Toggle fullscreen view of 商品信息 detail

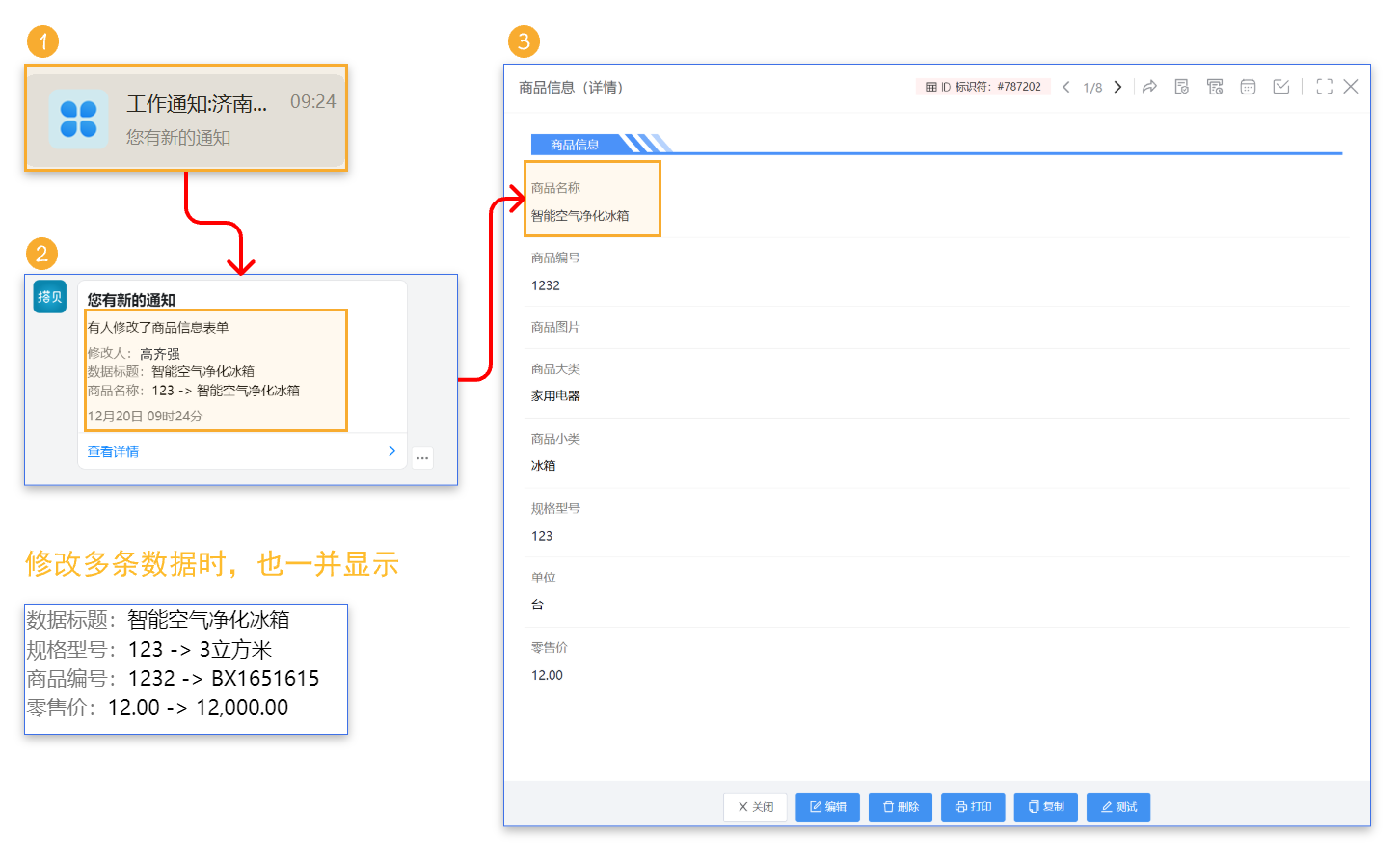point(1325,86)
